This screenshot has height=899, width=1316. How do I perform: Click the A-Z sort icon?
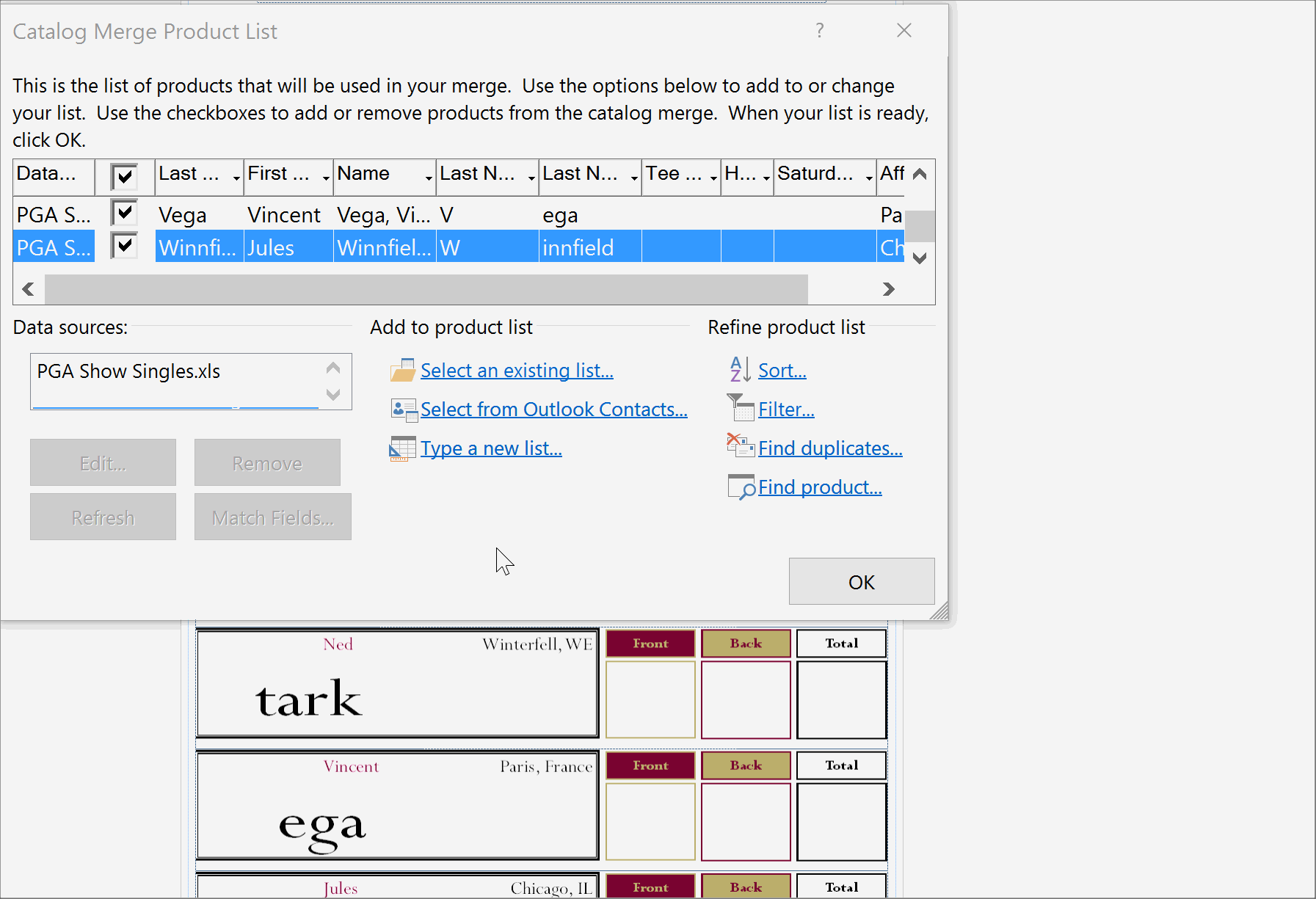pos(740,370)
